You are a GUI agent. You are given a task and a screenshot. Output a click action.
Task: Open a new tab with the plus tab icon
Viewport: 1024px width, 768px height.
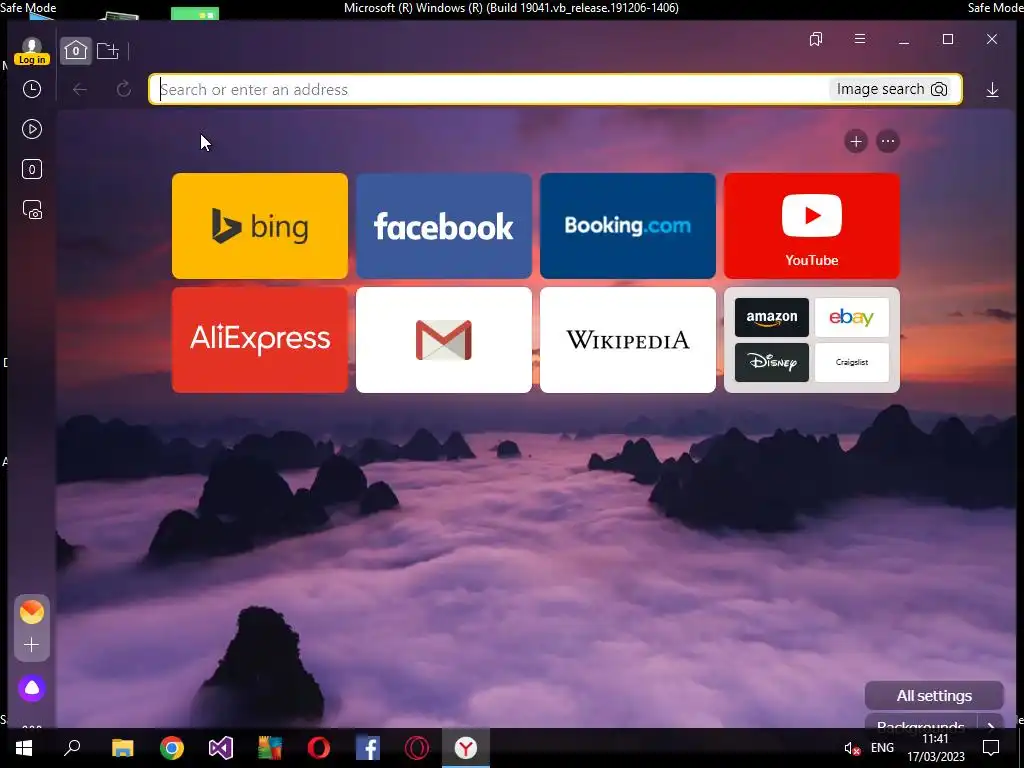click(x=108, y=50)
